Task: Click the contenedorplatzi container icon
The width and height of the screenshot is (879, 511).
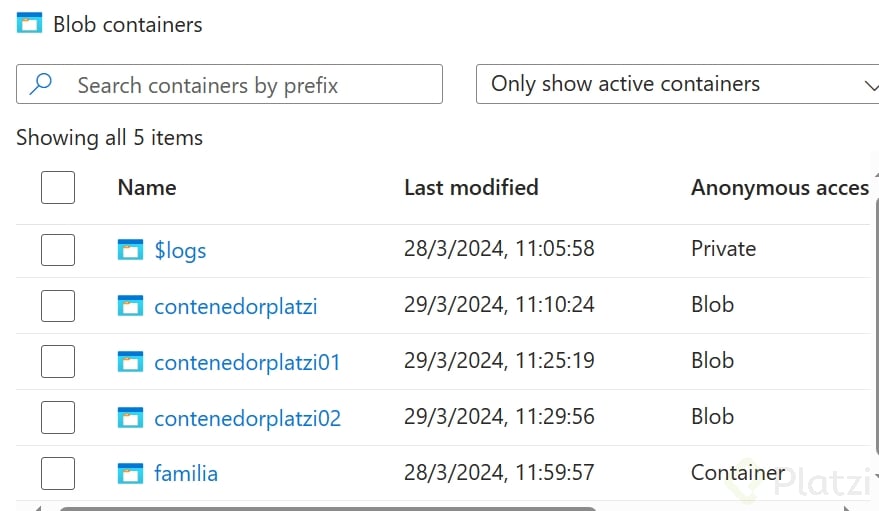Action: 130,305
